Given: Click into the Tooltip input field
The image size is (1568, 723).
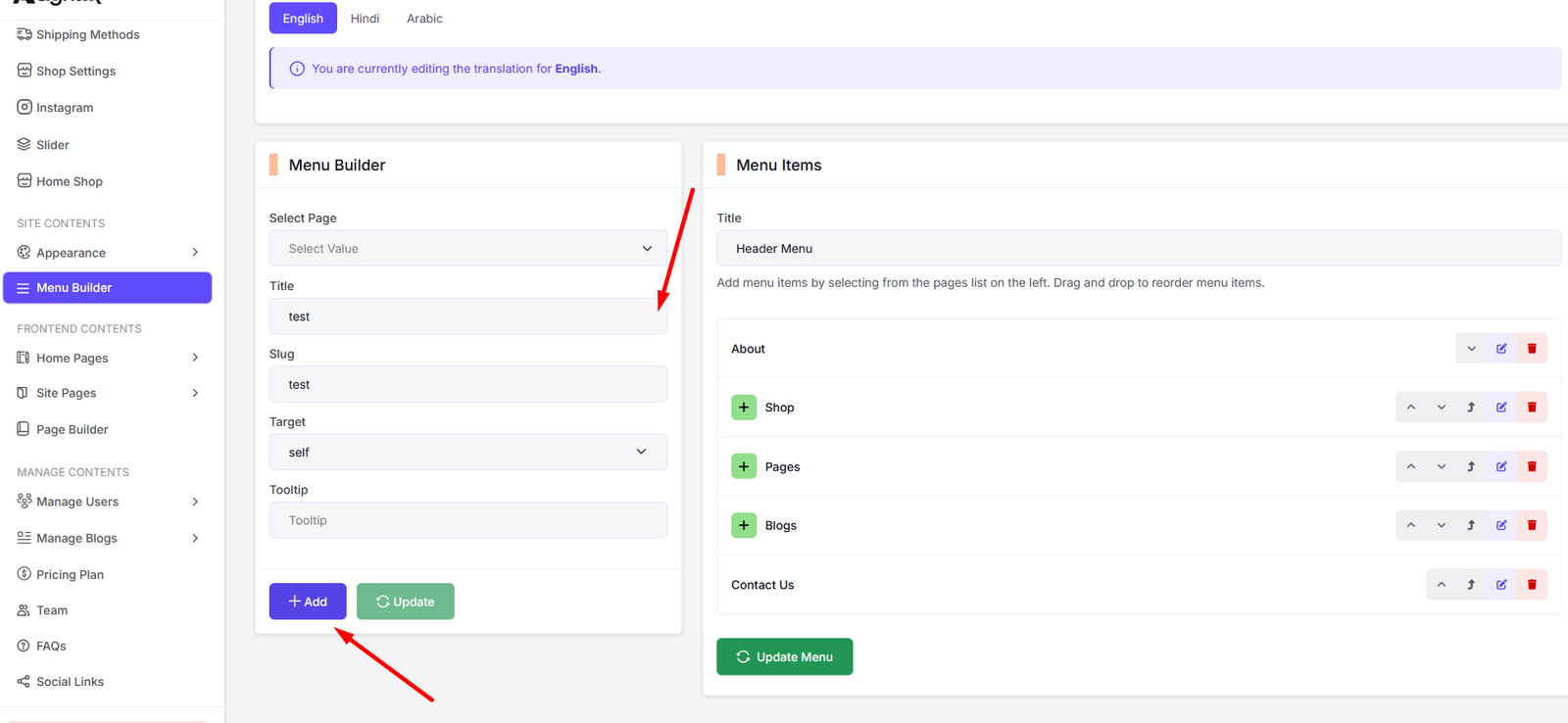Looking at the screenshot, I should (467, 520).
